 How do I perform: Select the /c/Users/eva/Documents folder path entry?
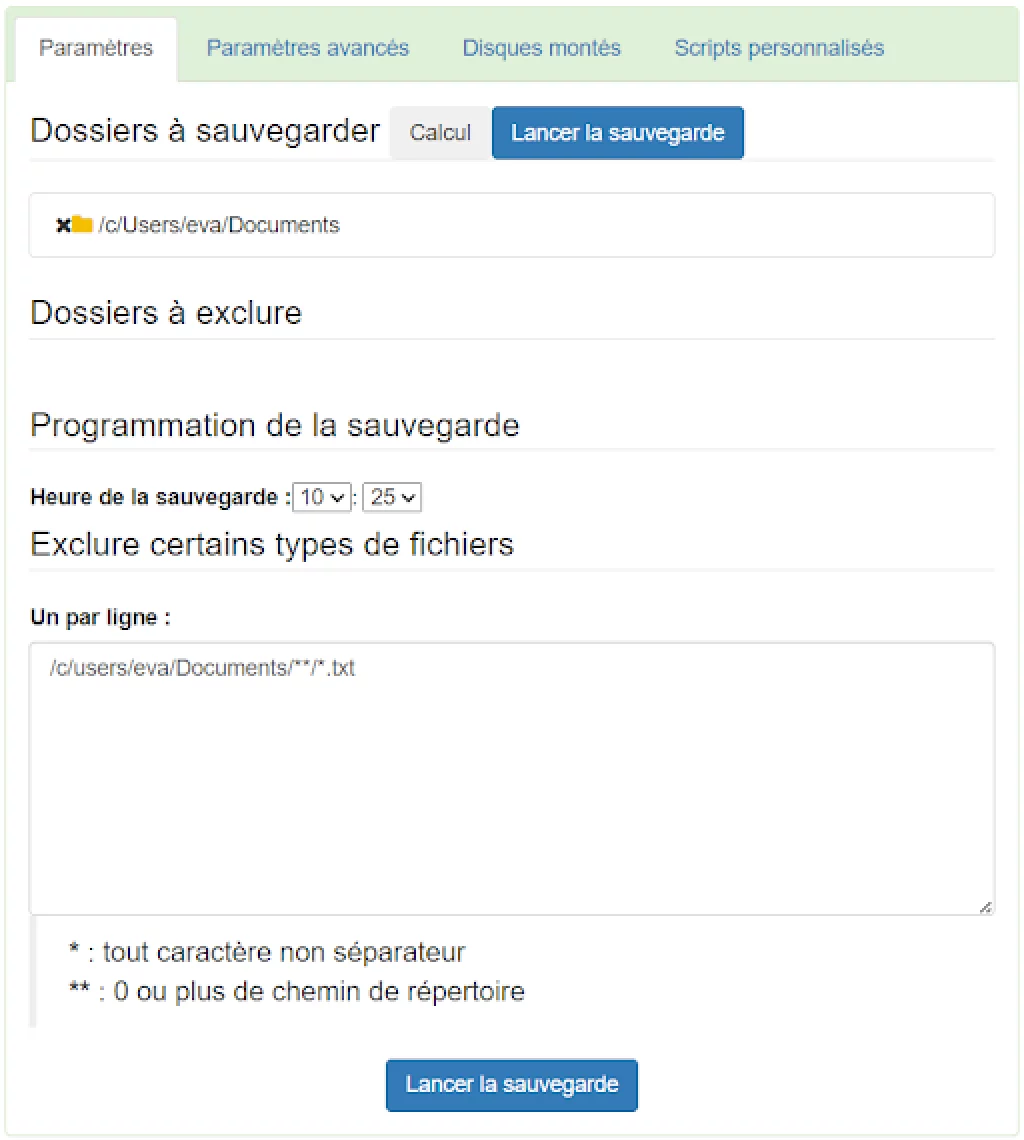click(219, 226)
